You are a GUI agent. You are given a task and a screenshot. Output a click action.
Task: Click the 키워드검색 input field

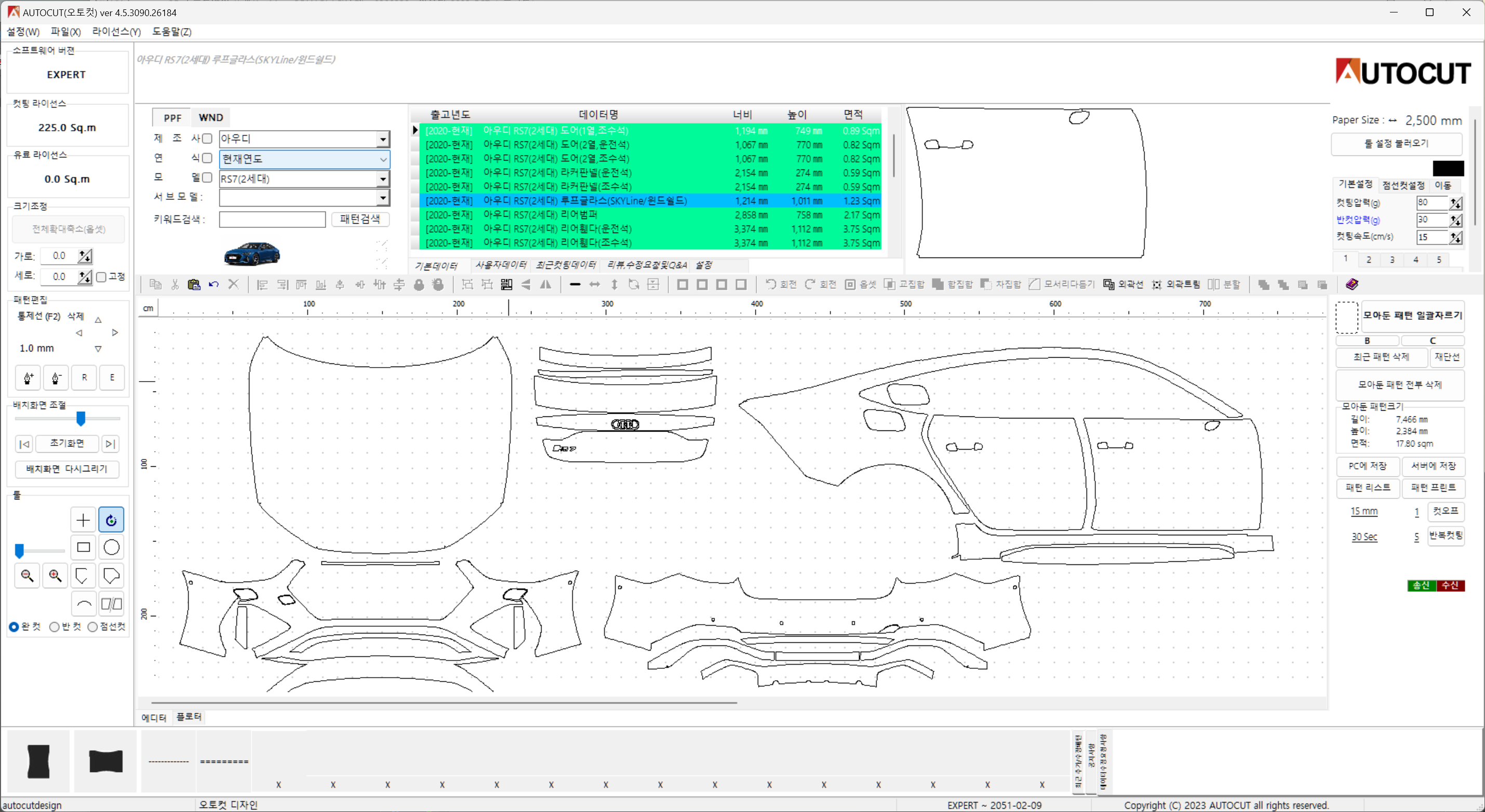272,219
